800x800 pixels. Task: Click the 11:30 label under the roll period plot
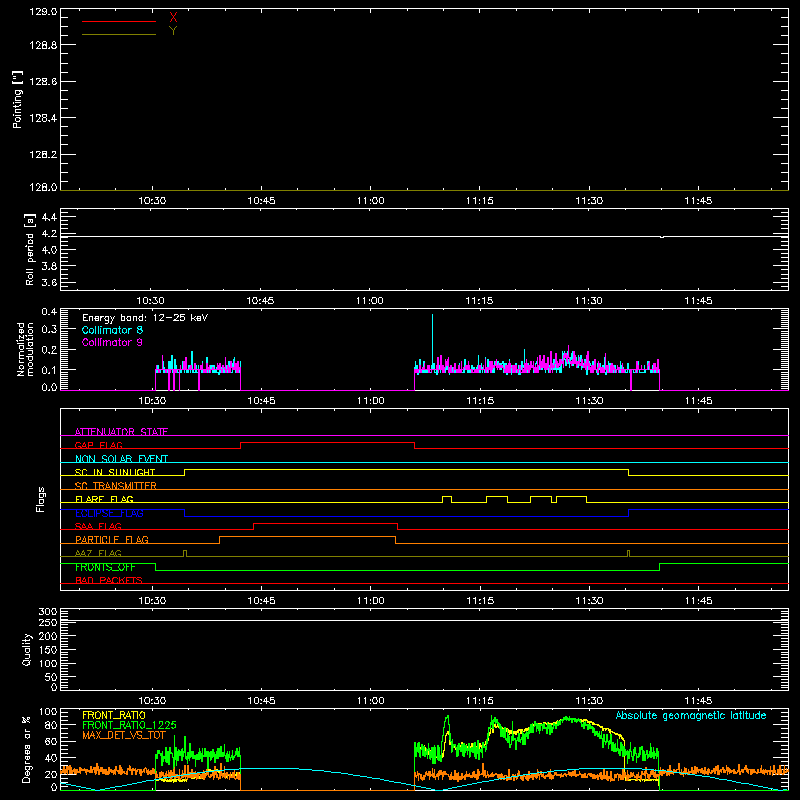(x=589, y=301)
